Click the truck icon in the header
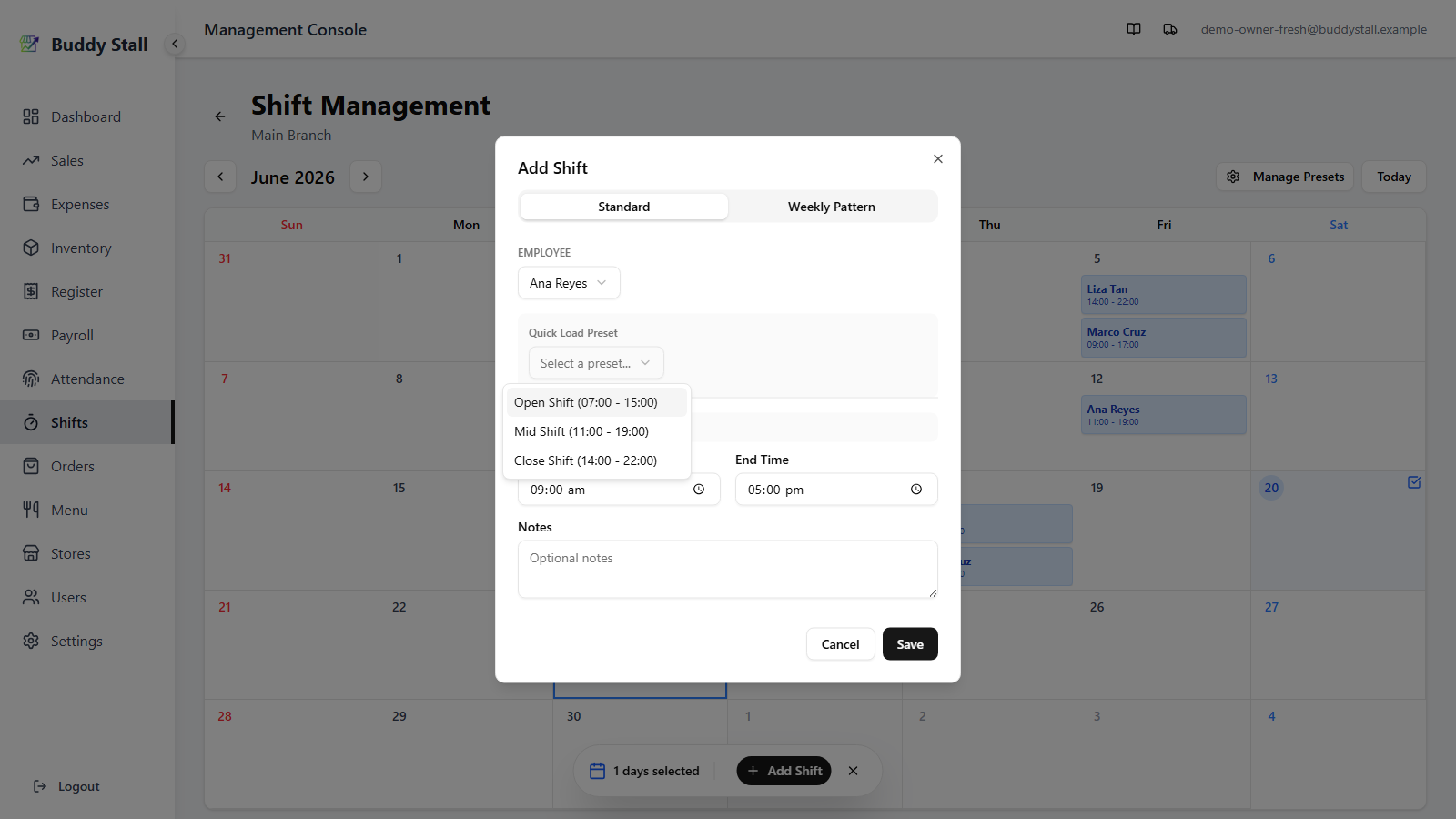The width and height of the screenshot is (1456, 819). point(1170,29)
